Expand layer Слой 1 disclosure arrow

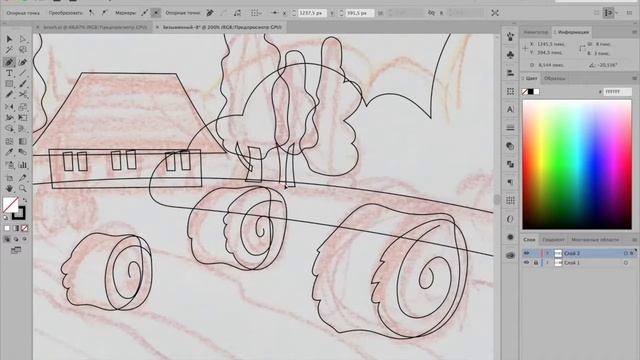(547, 263)
